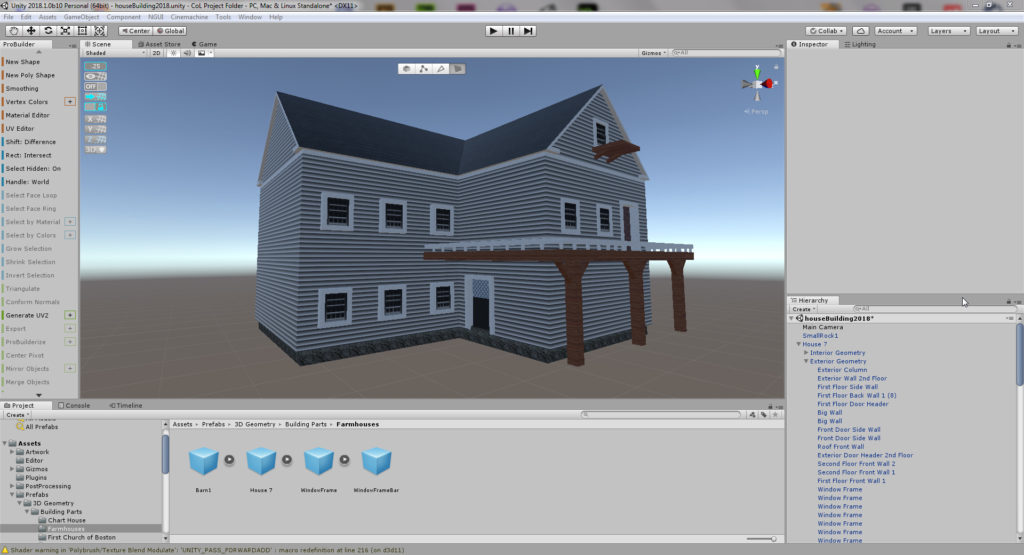
Task: Toggle scene lighting with the sun icon
Action: coord(172,53)
